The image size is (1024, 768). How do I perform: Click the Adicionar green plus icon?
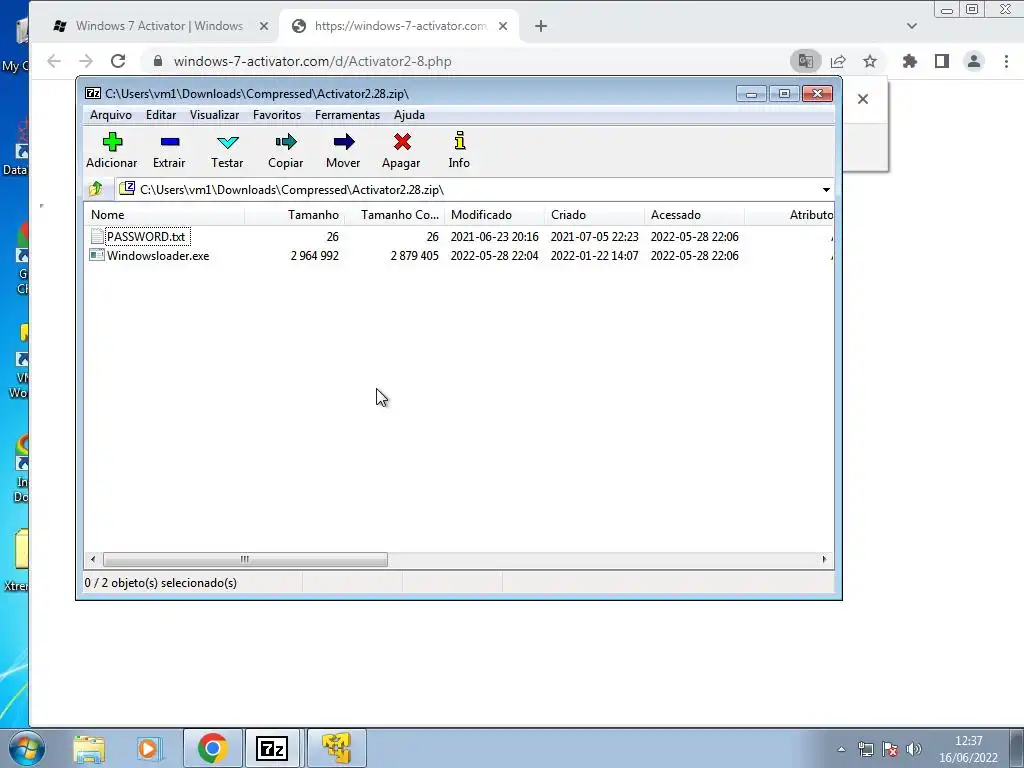(x=112, y=142)
